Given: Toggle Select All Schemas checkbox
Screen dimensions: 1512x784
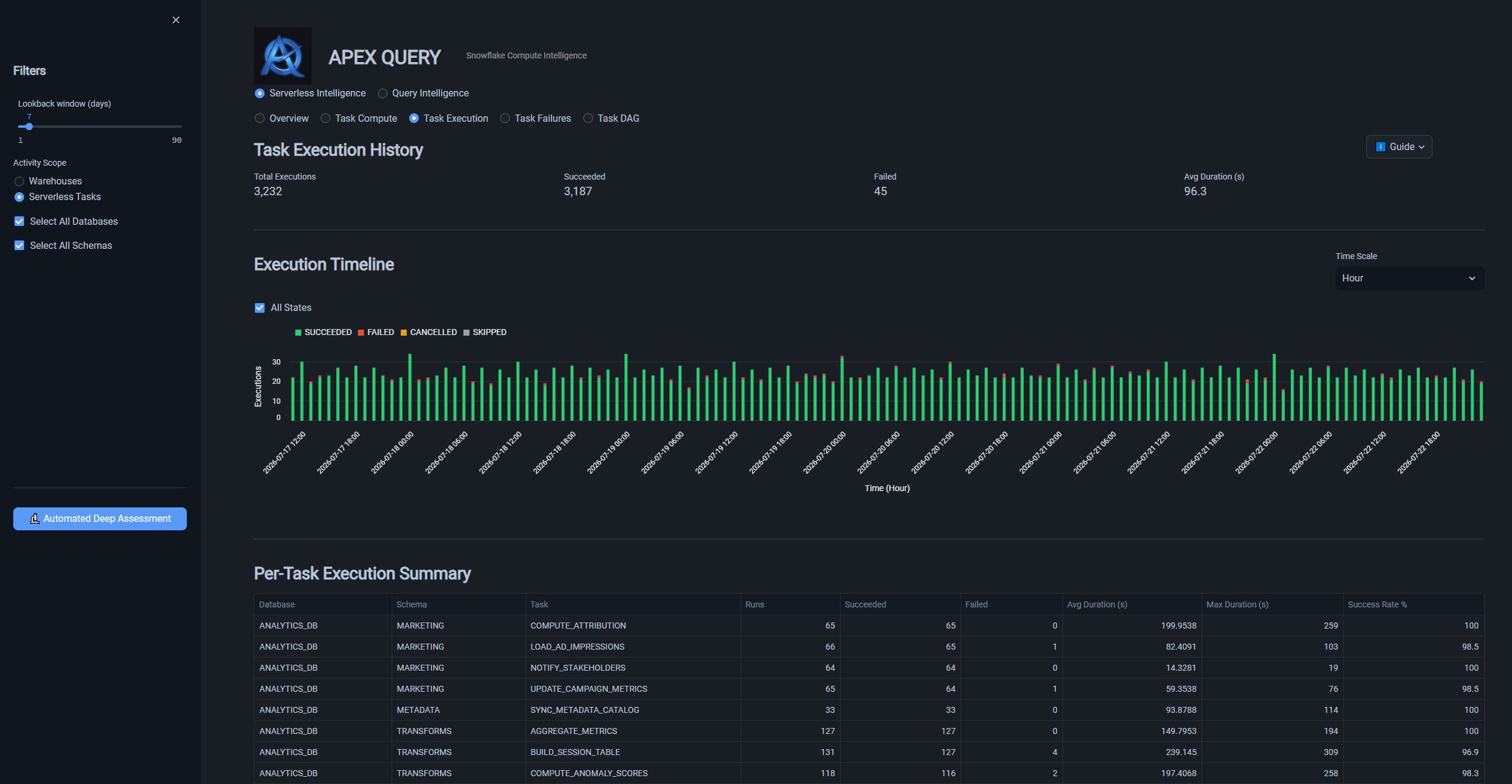Looking at the screenshot, I should tap(19, 246).
